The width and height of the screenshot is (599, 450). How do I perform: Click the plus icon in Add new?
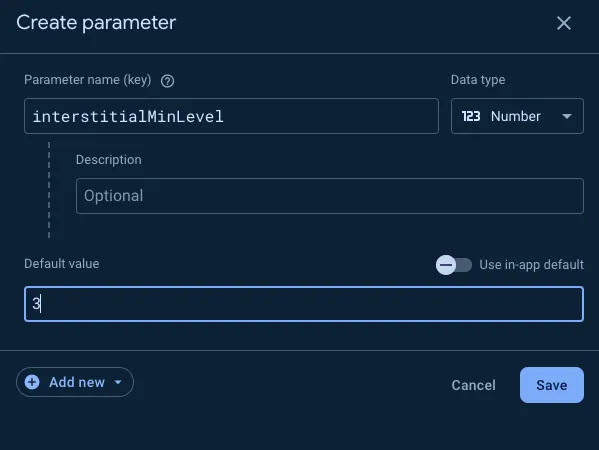point(32,382)
